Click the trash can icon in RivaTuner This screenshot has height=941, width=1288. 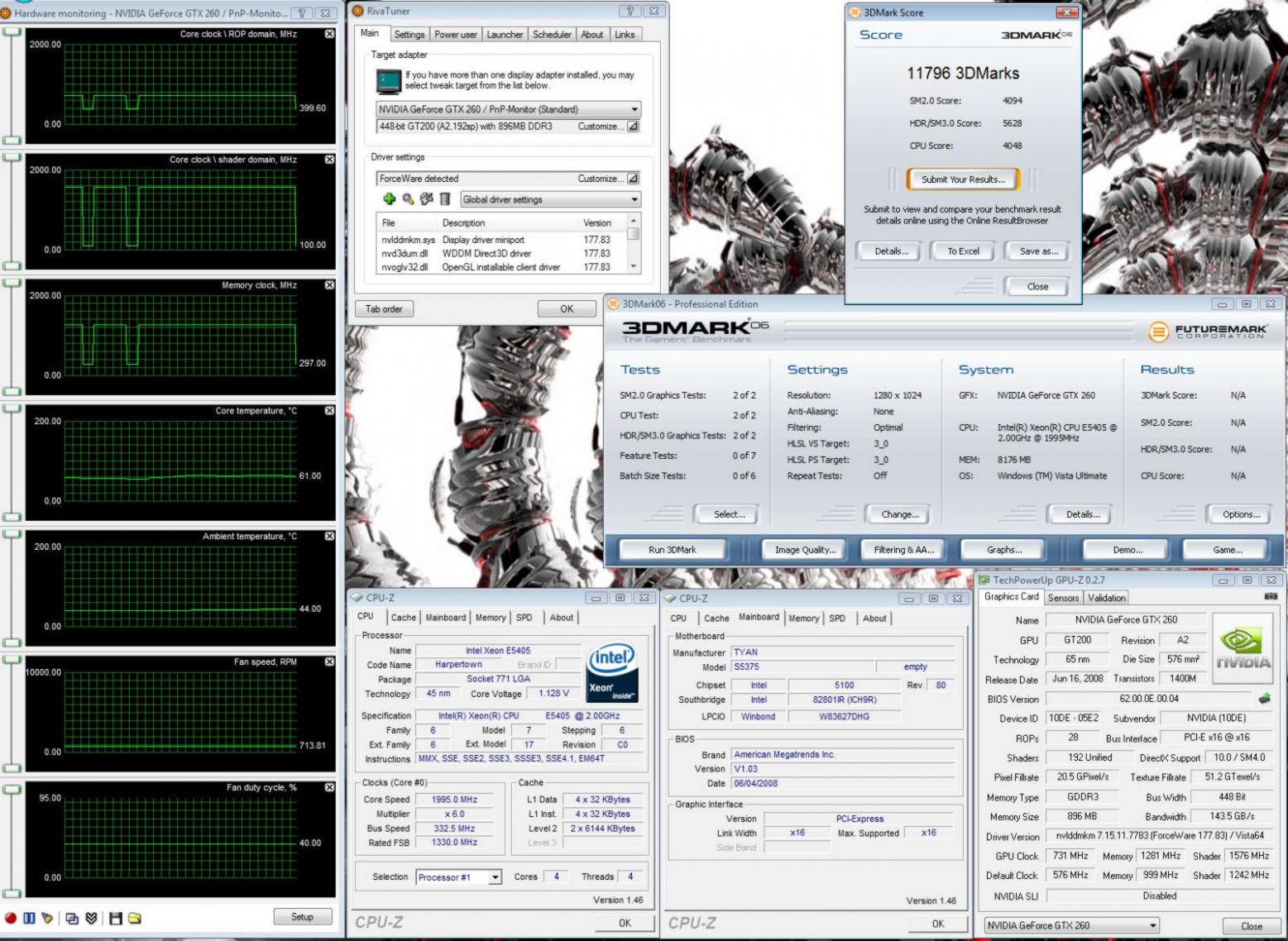[x=445, y=198]
